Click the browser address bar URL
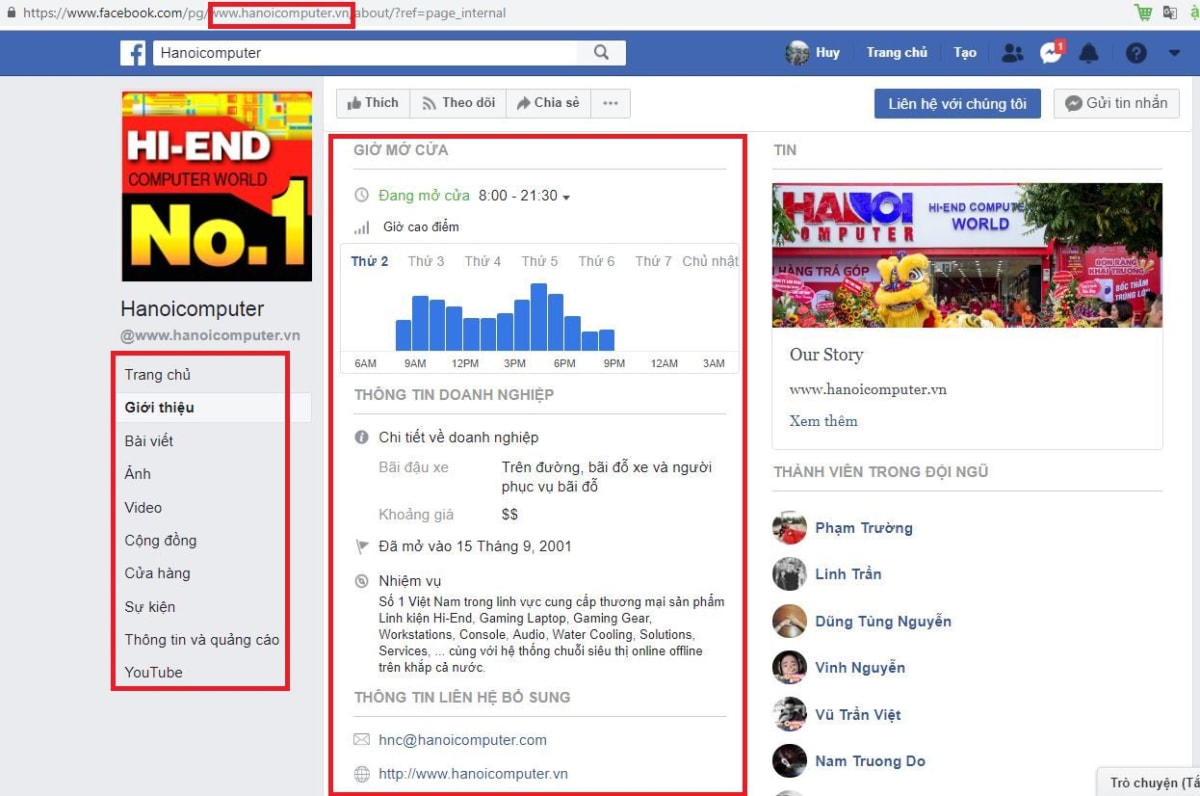 265,13
